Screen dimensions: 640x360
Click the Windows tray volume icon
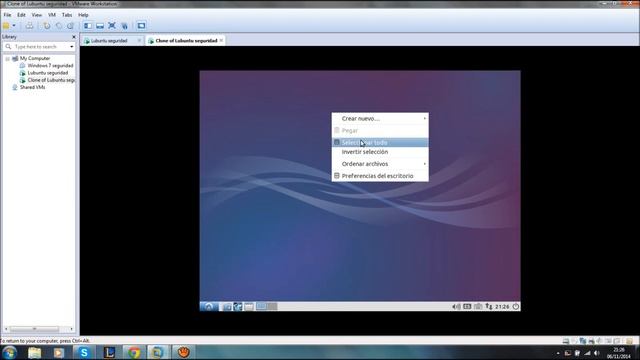(597, 353)
